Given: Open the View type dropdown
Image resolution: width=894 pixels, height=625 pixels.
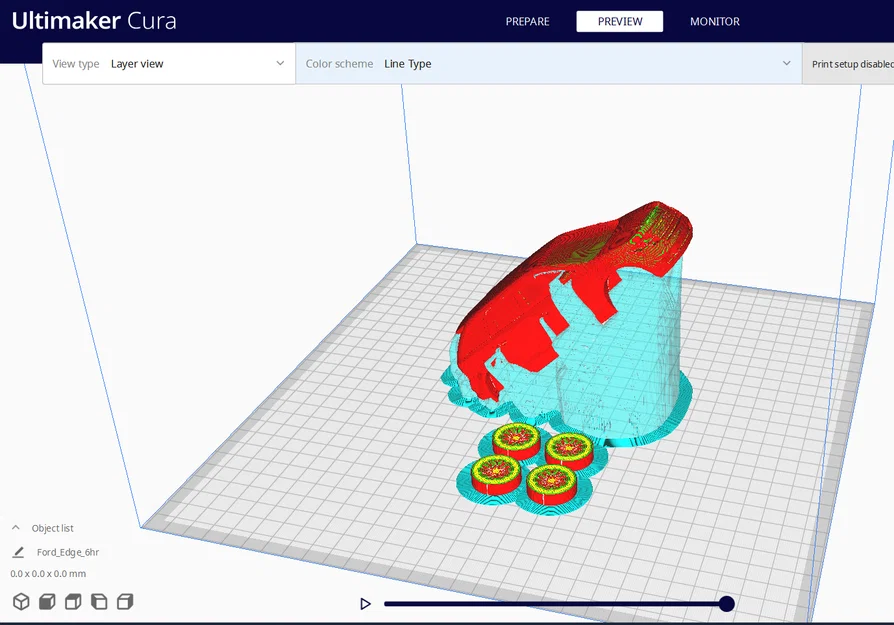Looking at the screenshot, I should (169, 64).
